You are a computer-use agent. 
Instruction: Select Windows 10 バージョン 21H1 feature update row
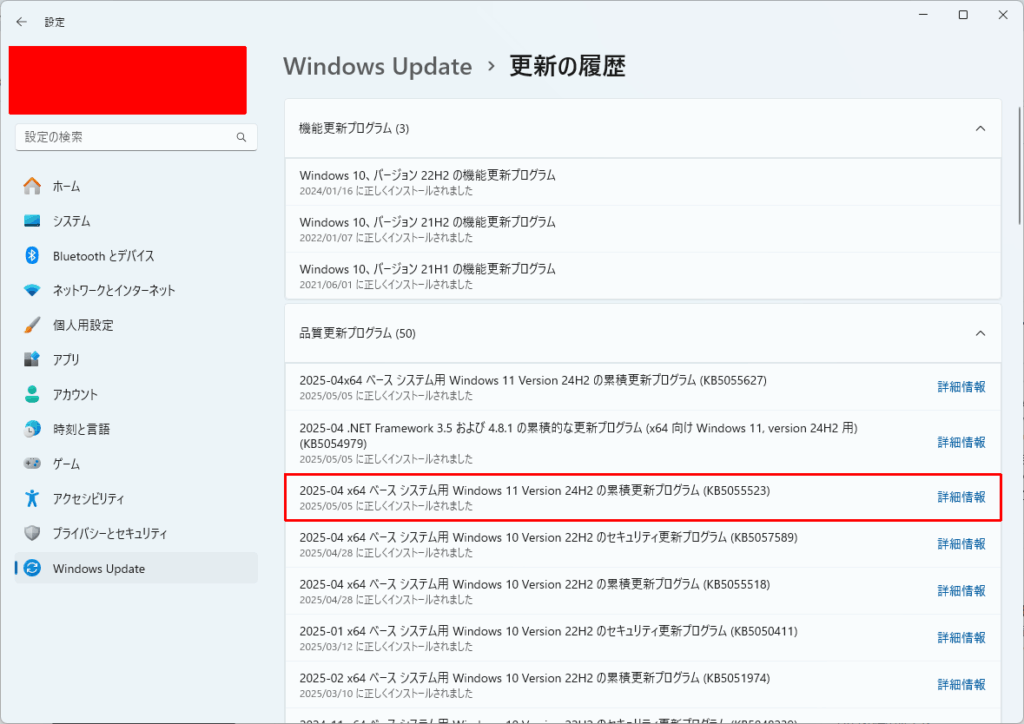[x=643, y=275]
